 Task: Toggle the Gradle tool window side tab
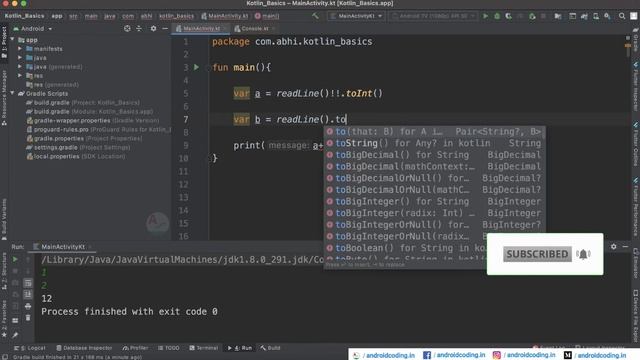[636, 40]
